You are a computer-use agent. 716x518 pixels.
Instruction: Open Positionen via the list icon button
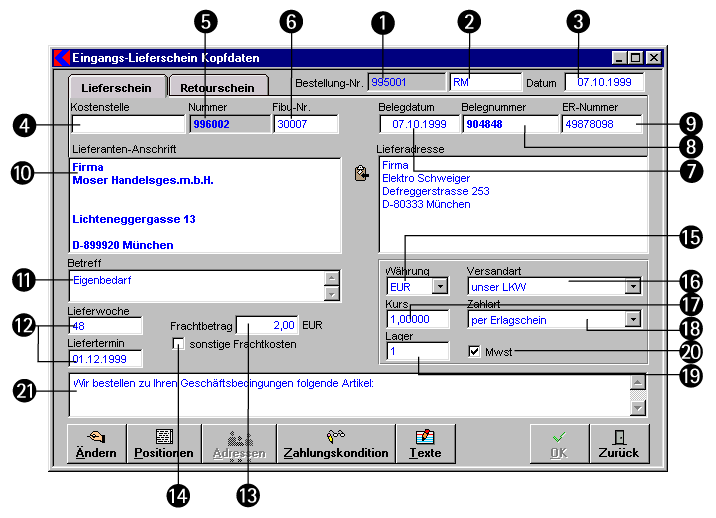(164, 444)
